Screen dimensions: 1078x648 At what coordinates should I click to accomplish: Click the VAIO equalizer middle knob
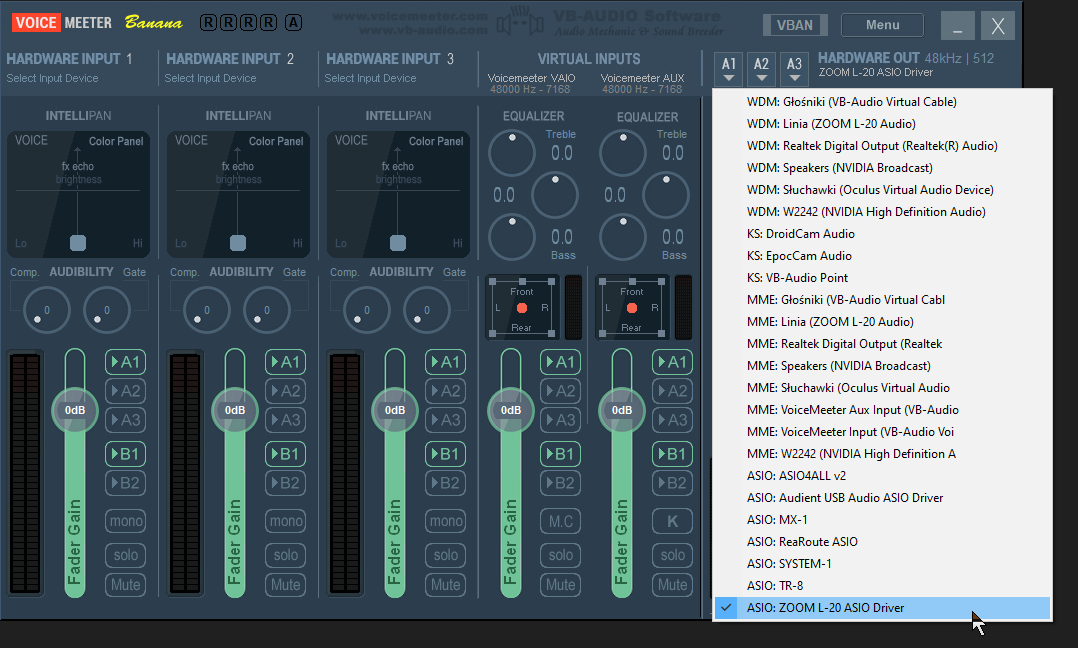tap(555, 194)
